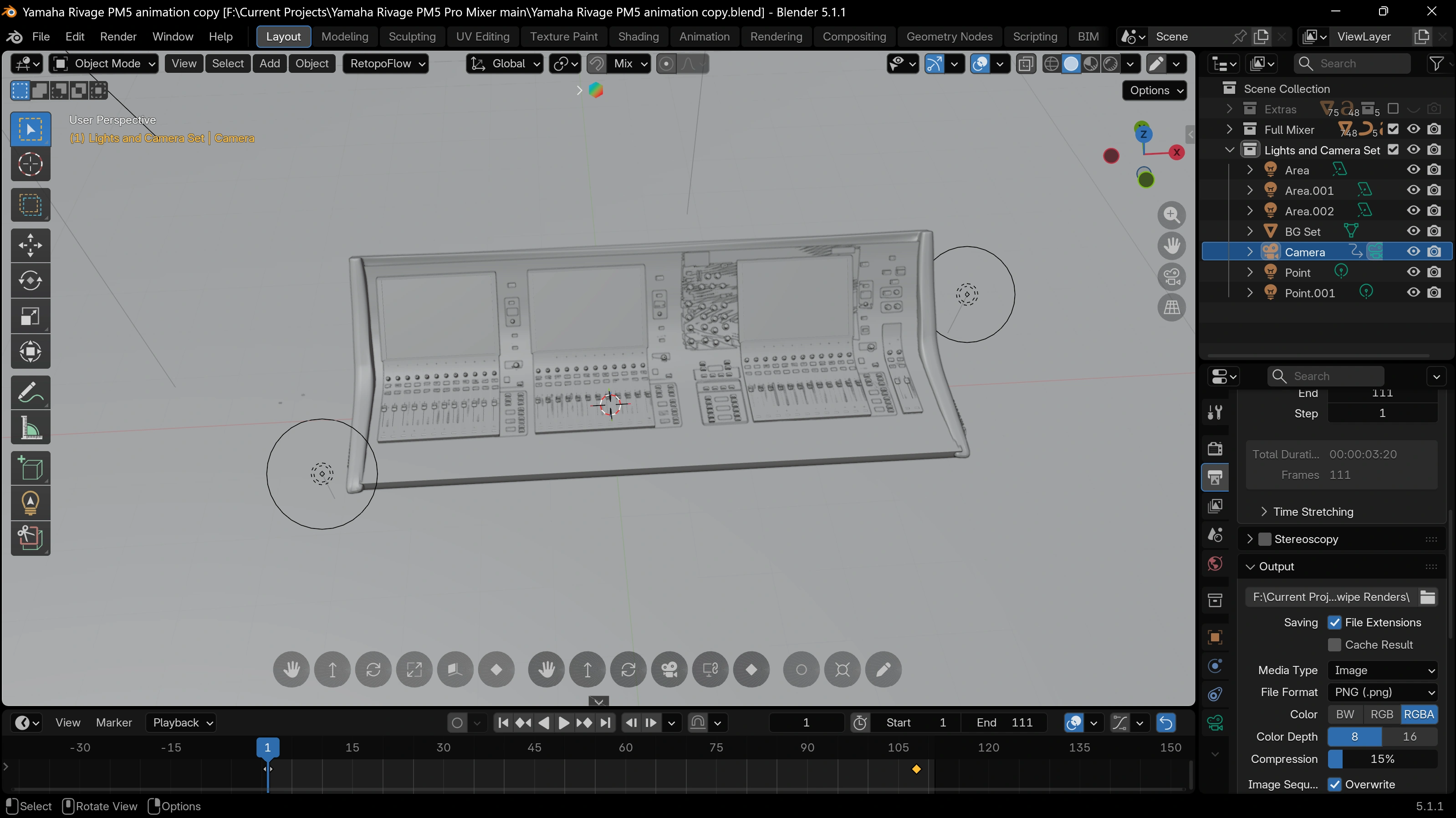
Task: Open timeline Playback dropdown
Action: [181, 722]
